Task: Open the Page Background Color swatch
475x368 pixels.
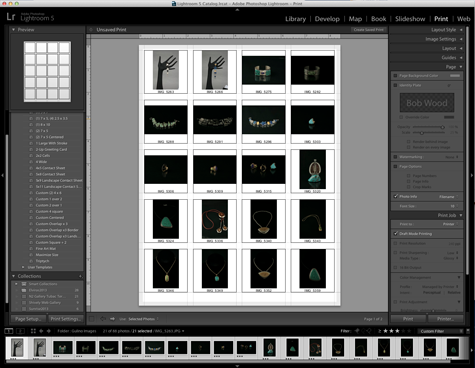Action: tap(455, 76)
